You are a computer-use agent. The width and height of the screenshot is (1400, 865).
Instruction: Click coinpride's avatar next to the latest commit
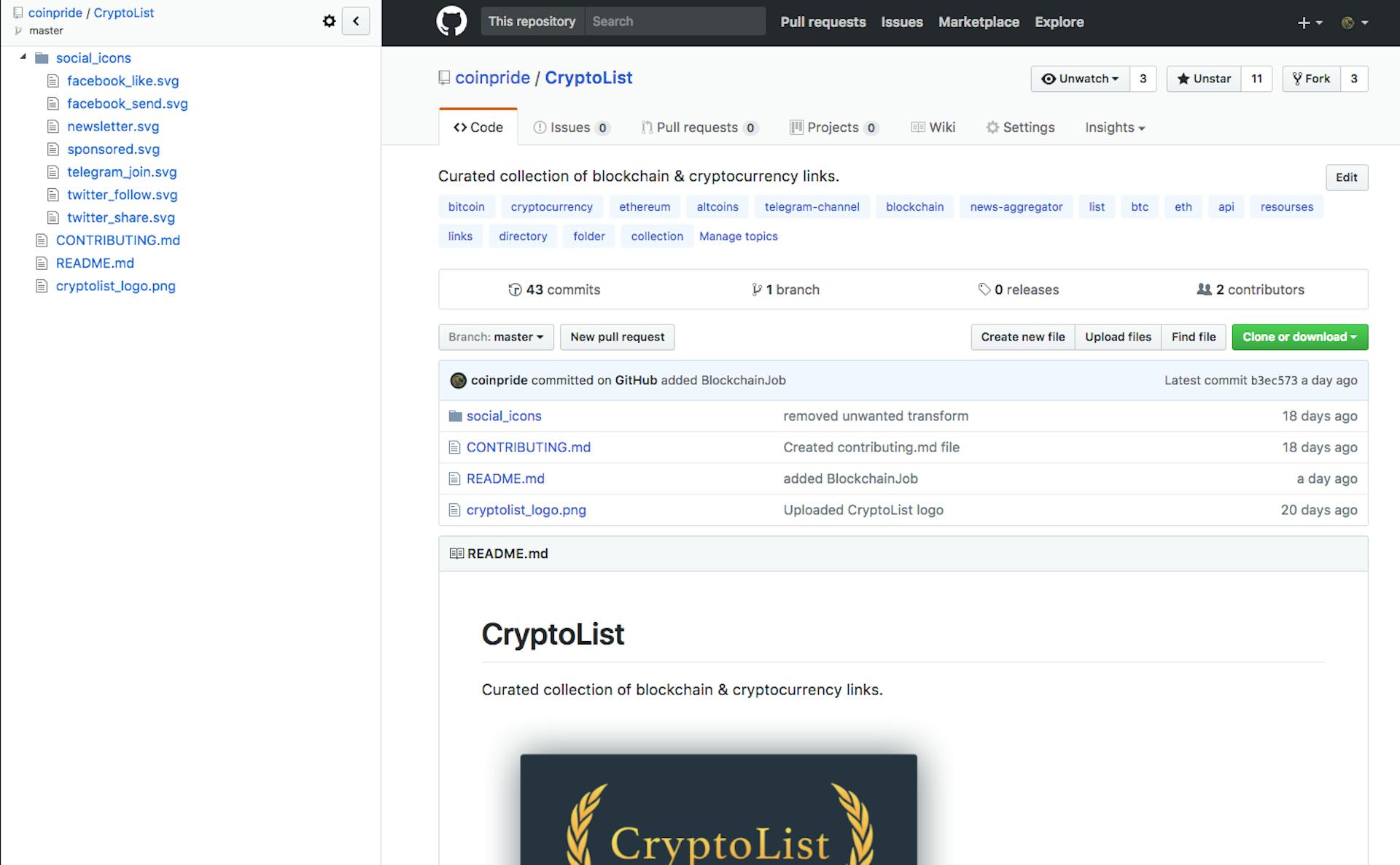point(458,380)
